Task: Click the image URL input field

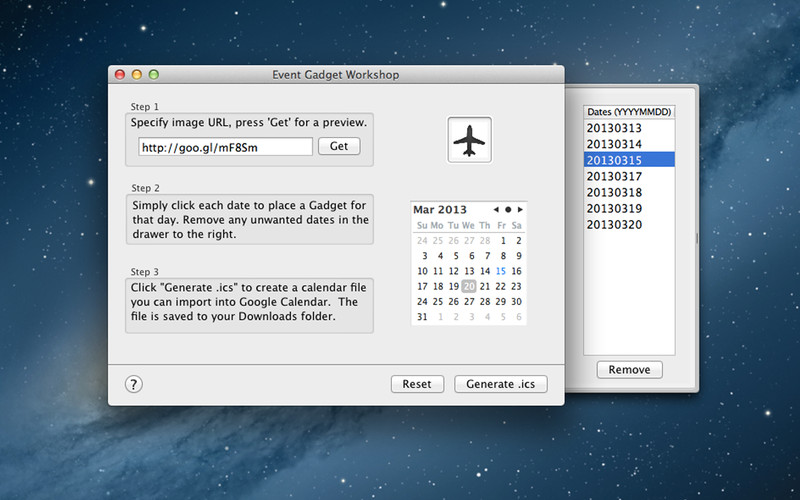Action: click(x=226, y=147)
